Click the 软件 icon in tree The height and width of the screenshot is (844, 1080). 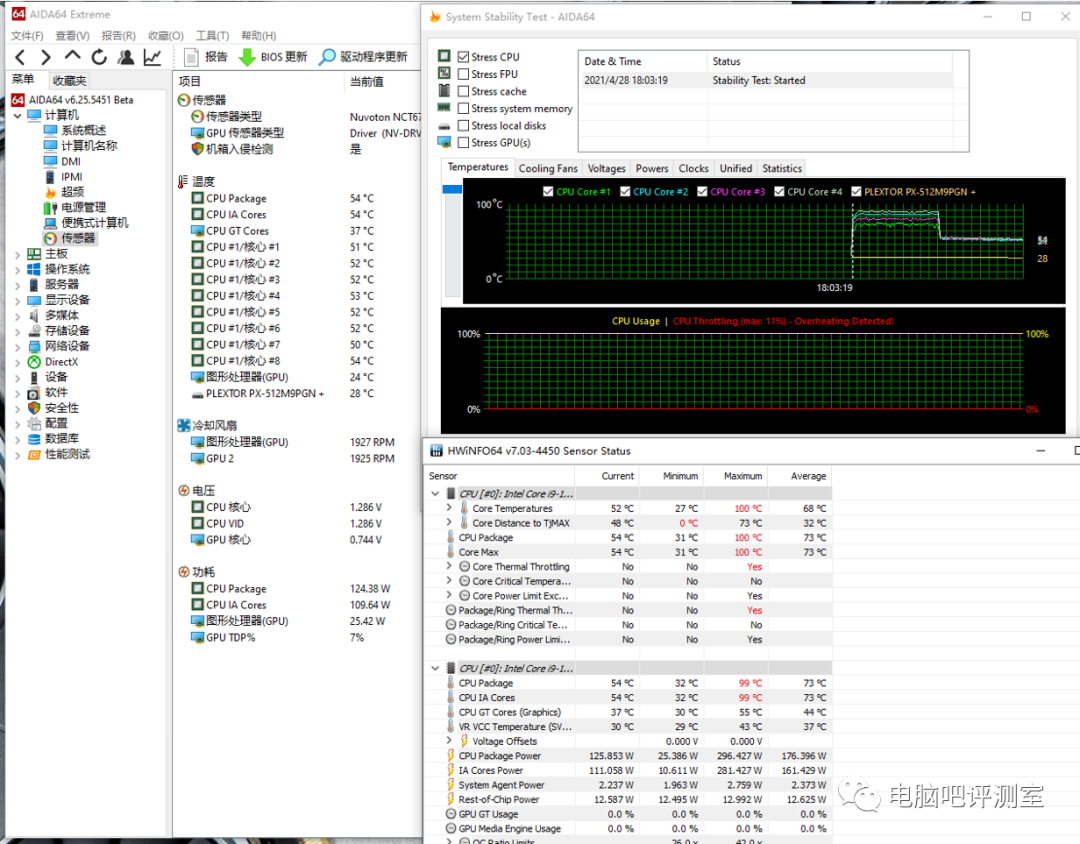coord(34,393)
